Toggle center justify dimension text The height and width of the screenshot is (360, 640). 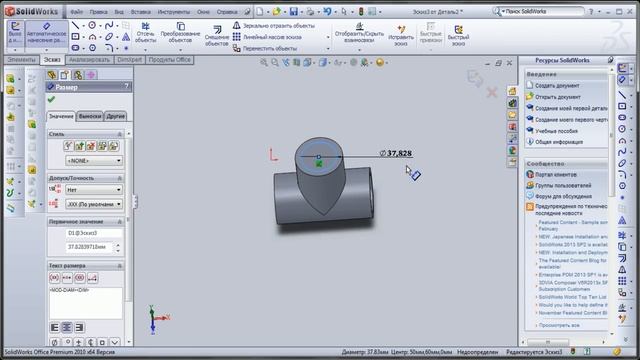coord(67,328)
